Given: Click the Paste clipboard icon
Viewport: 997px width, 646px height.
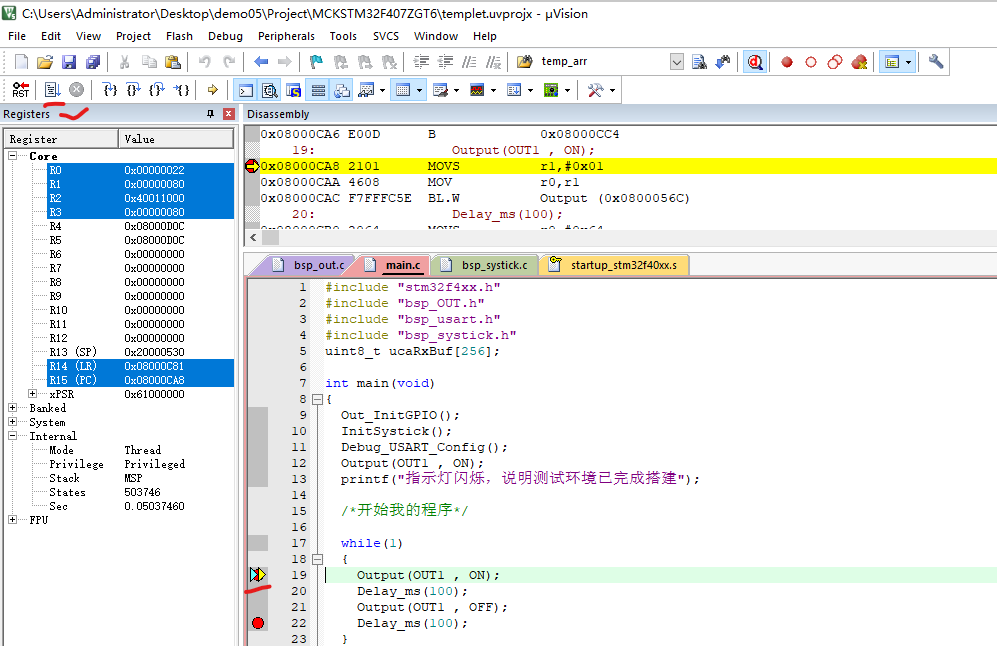Looking at the screenshot, I should (x=172, y=62).
